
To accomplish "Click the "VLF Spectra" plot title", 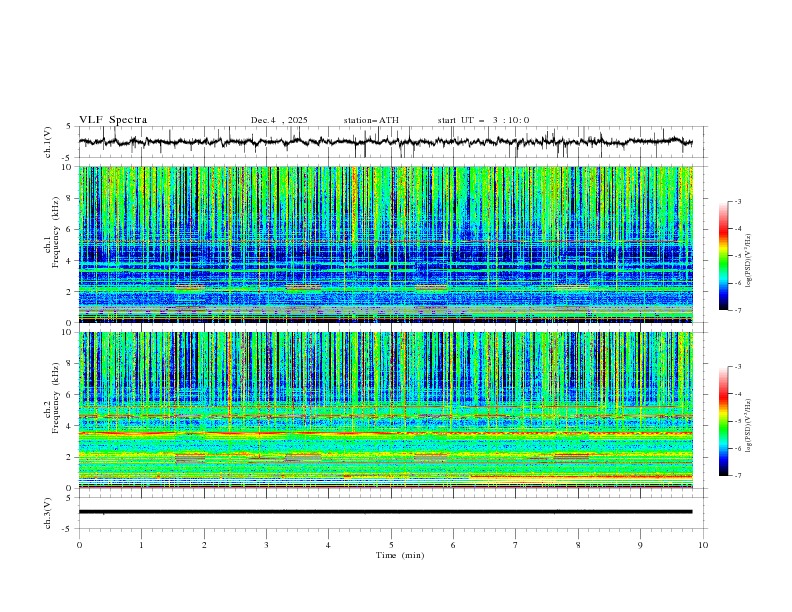I will 113,120.
